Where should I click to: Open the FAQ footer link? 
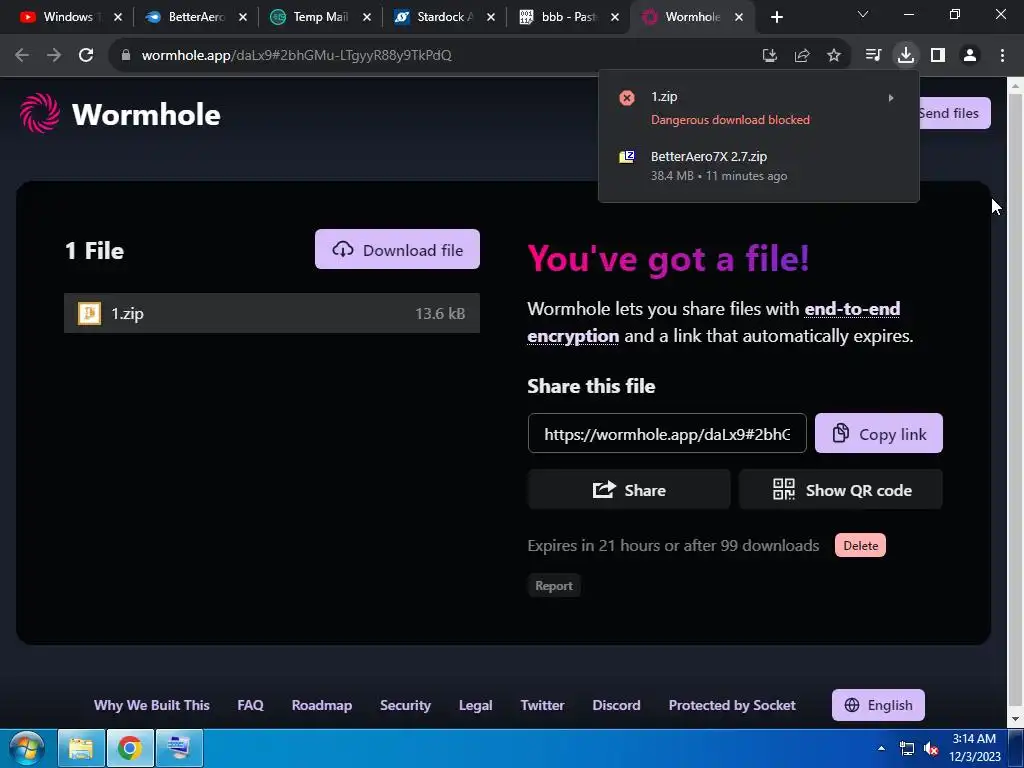[x=250, y=705]
